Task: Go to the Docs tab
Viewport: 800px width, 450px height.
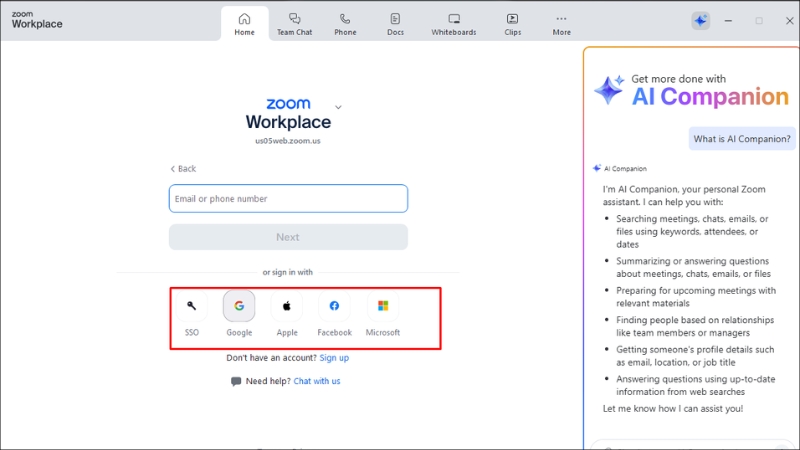Action: pos(395,24)
